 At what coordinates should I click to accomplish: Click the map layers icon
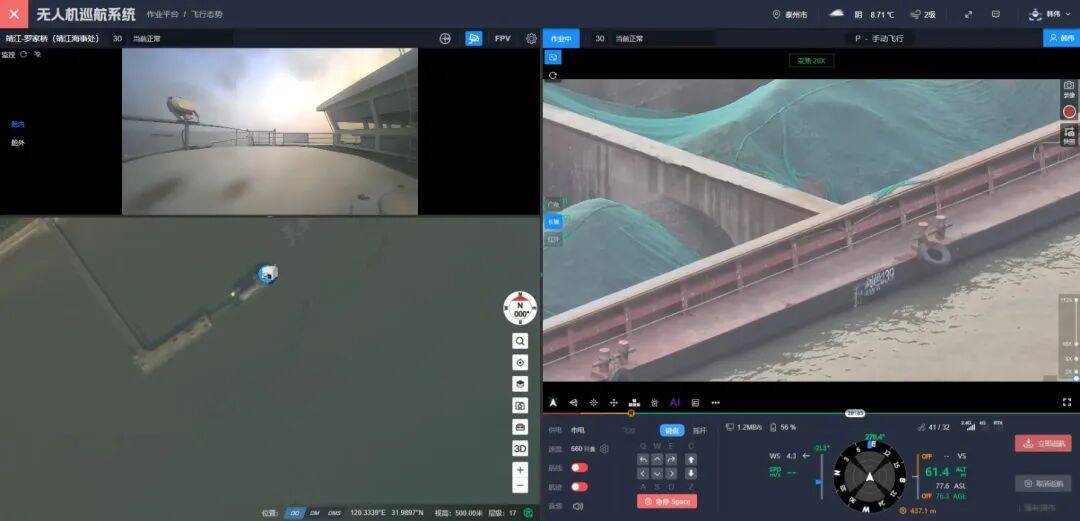(x=520, y=384)
